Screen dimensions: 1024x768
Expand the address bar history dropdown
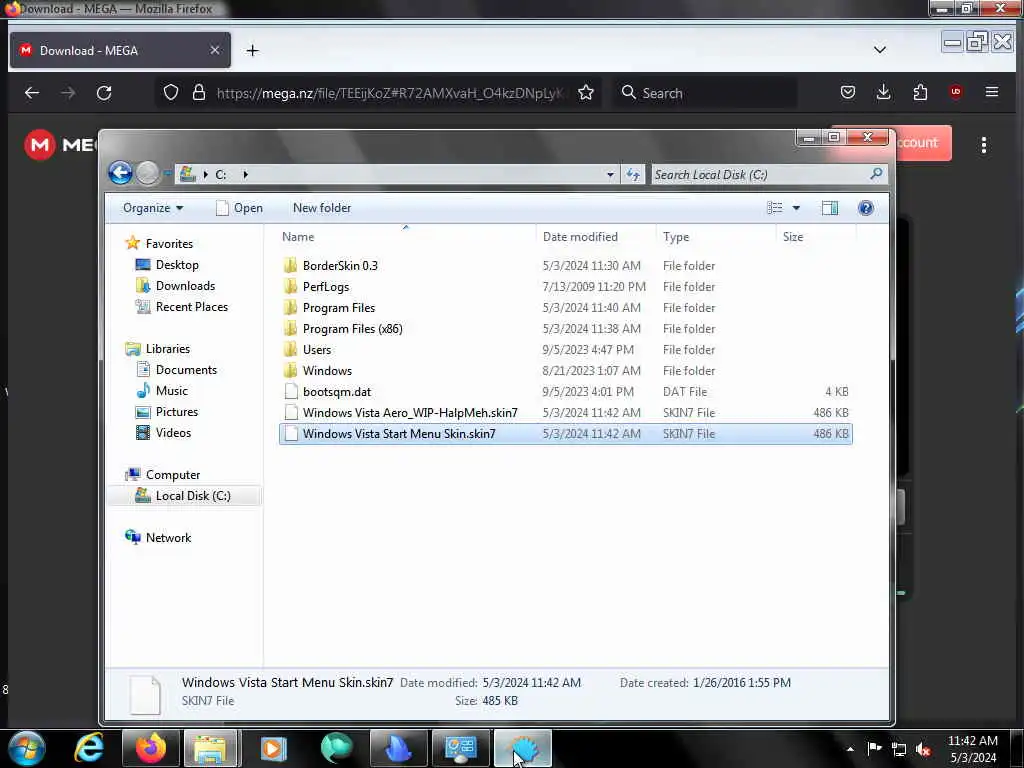point(610,174)
